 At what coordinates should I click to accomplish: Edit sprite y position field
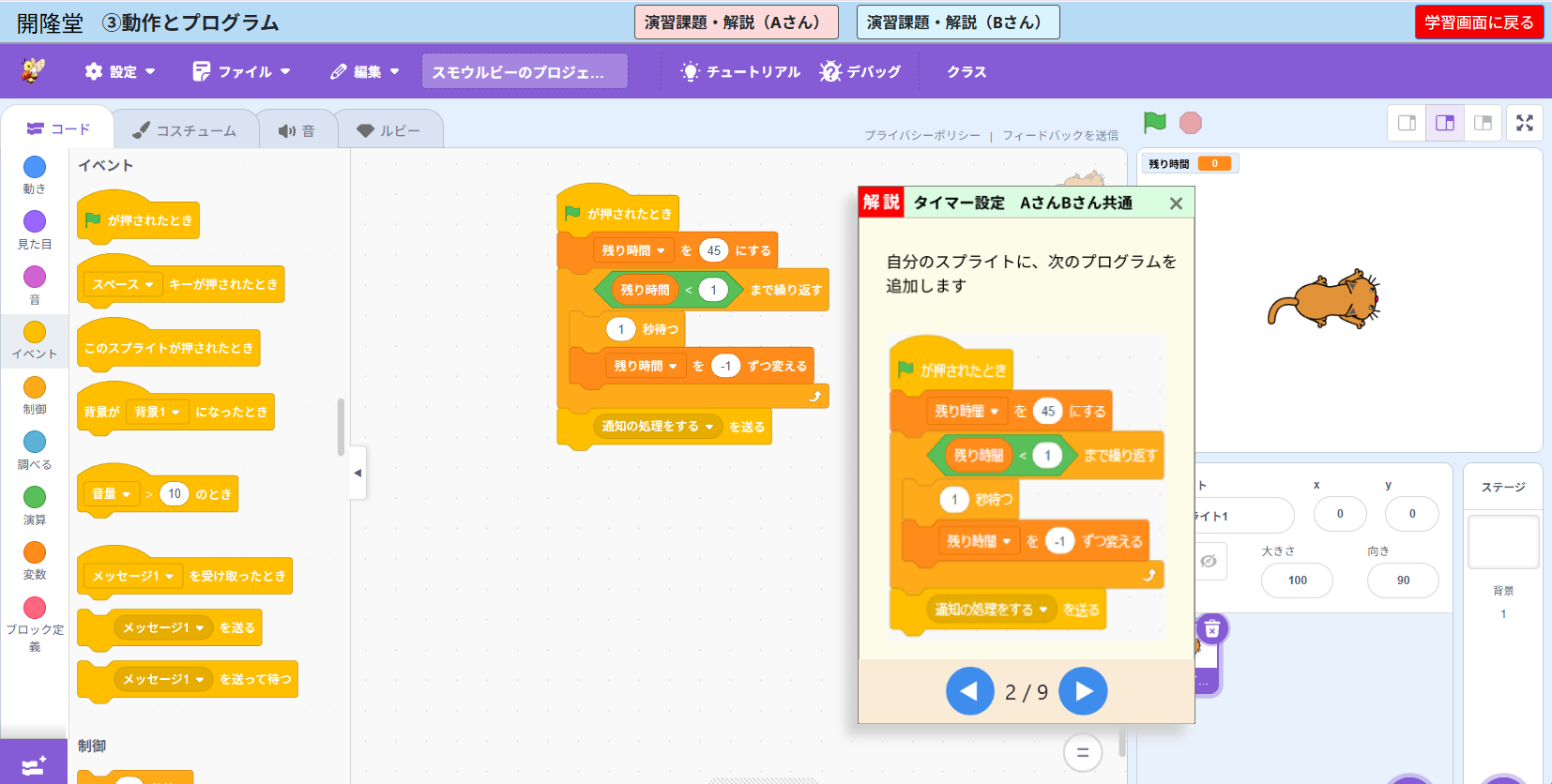click(x=1412, y=514)
